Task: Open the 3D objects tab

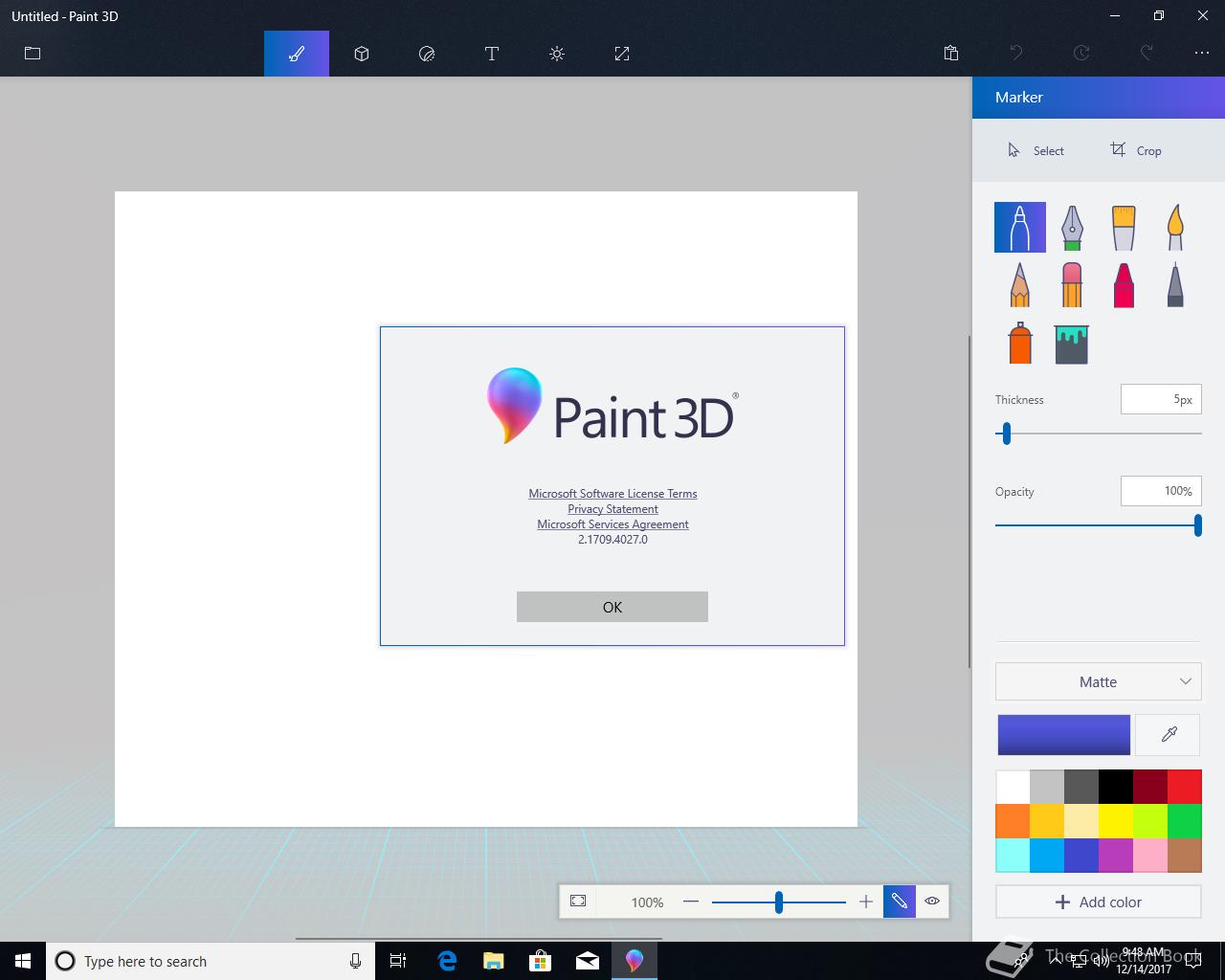Action: (x=362, y=54)
